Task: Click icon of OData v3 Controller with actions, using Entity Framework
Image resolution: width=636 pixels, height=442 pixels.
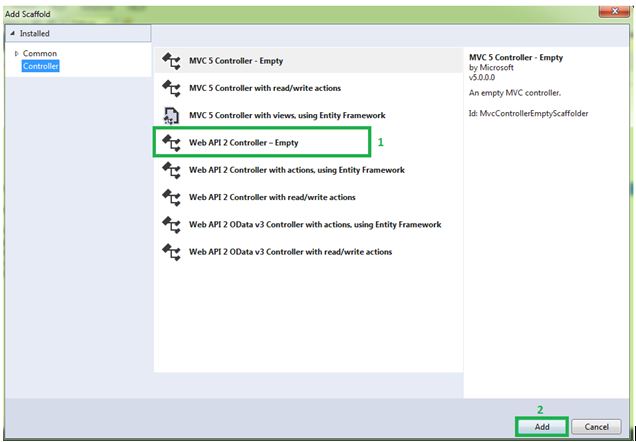Action: 171,224
